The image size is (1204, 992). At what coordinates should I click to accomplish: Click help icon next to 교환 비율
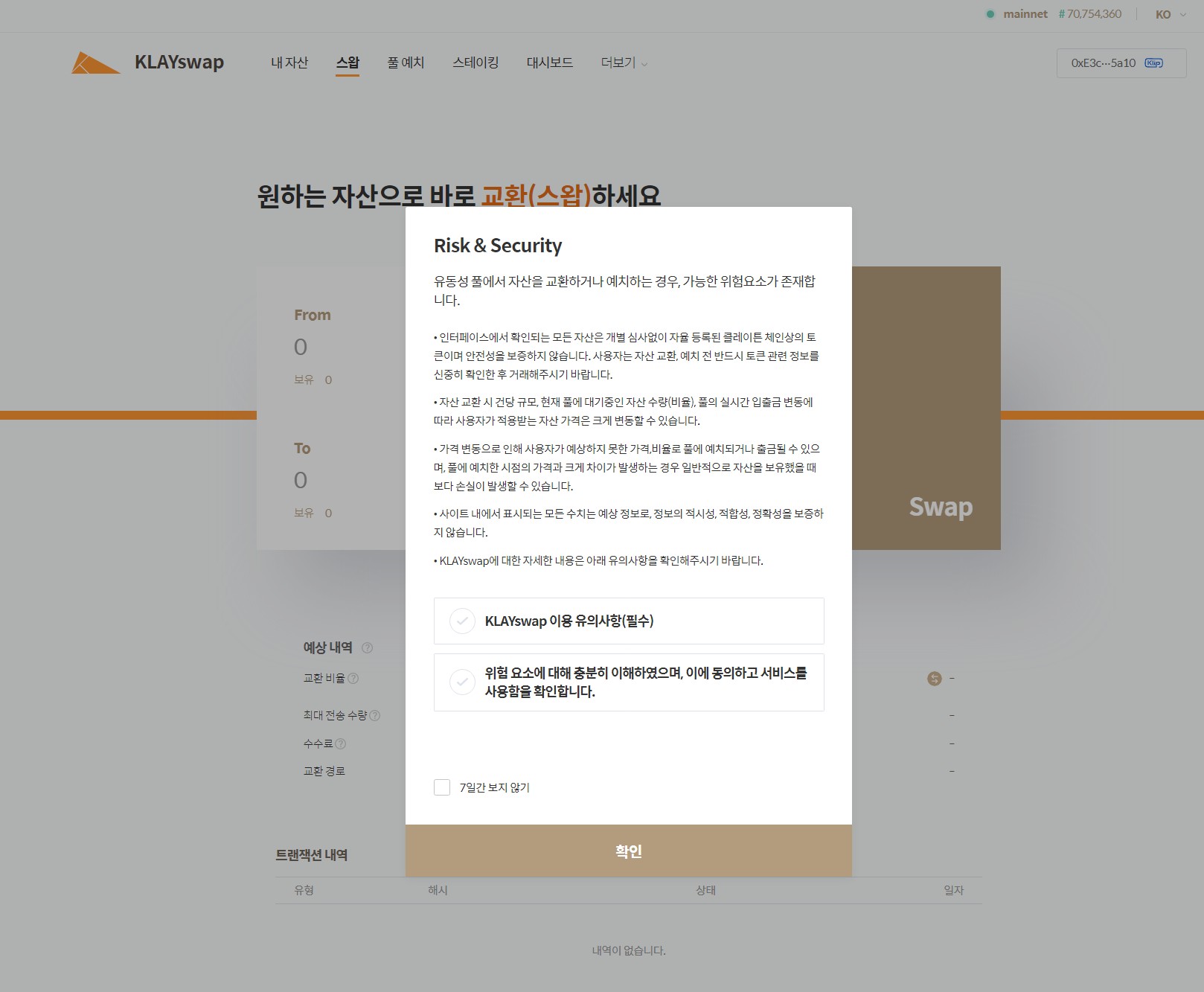353,679
